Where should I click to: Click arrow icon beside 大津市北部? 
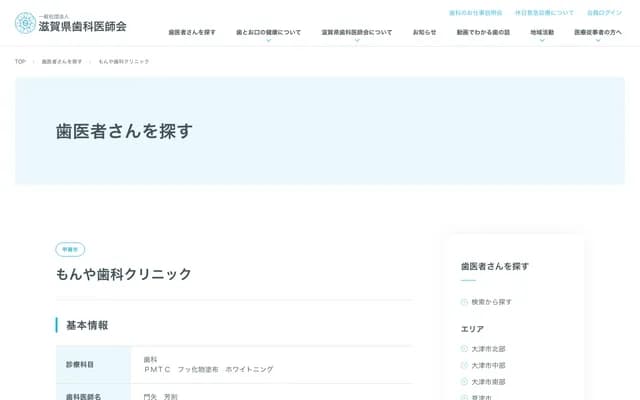(464, 349)
